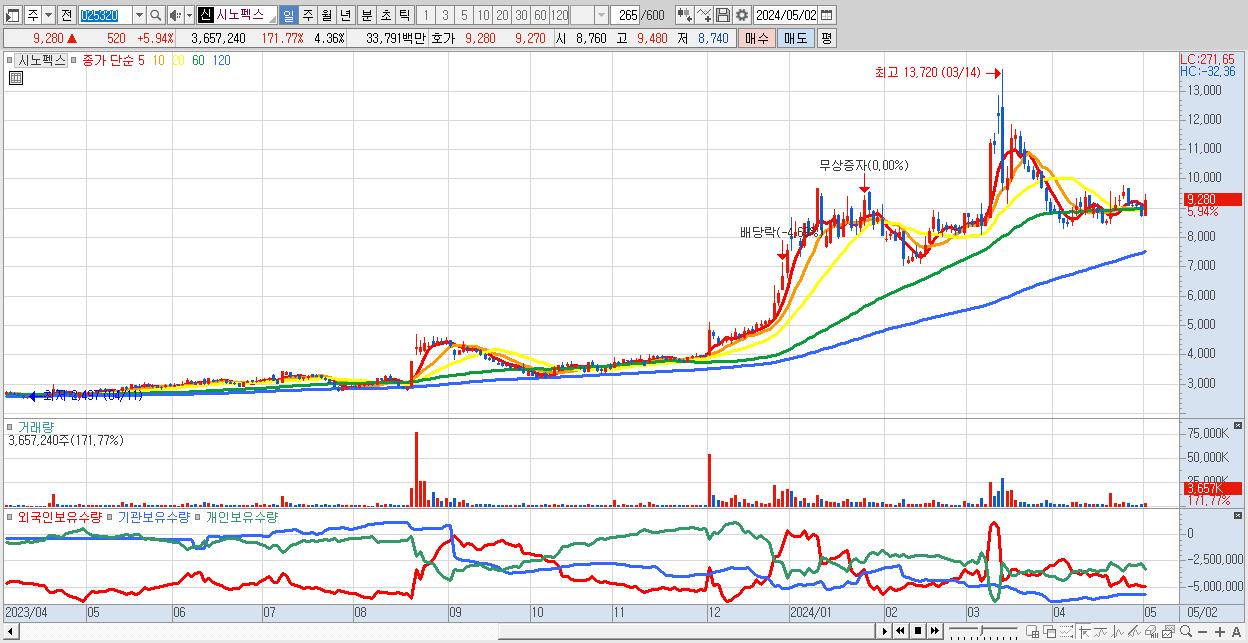Image resolution: width=1248 pixels, height=643 pixels.
Task: Select the 주 weekly period button
Action: pos(307,15)
